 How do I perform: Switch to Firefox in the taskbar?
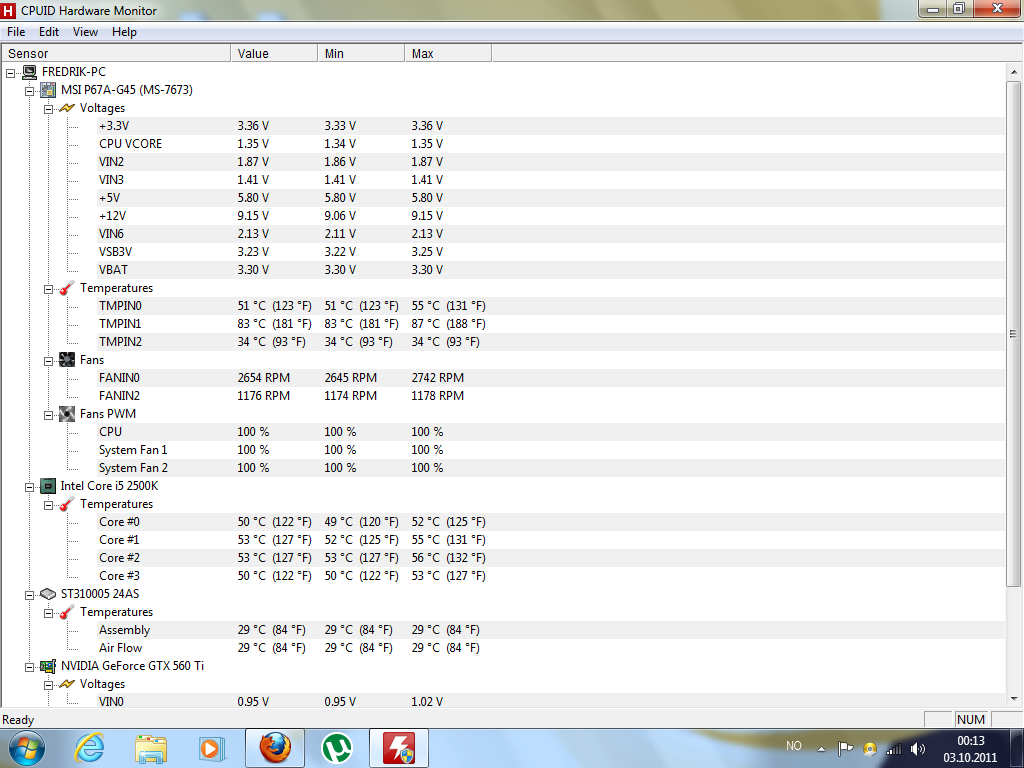pos(275,748)
